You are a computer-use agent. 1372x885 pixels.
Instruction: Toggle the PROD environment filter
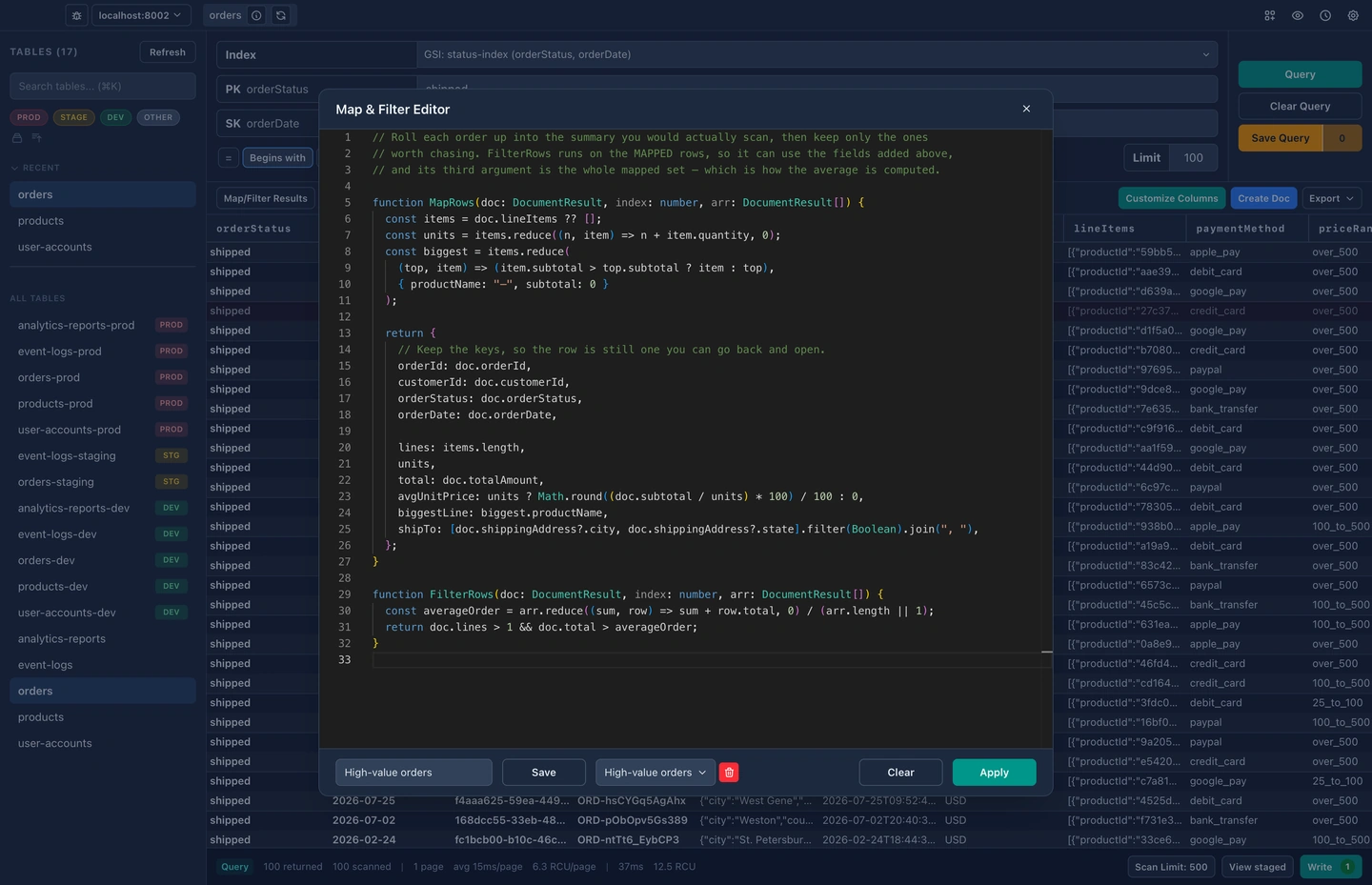click(x=29, y=117)
